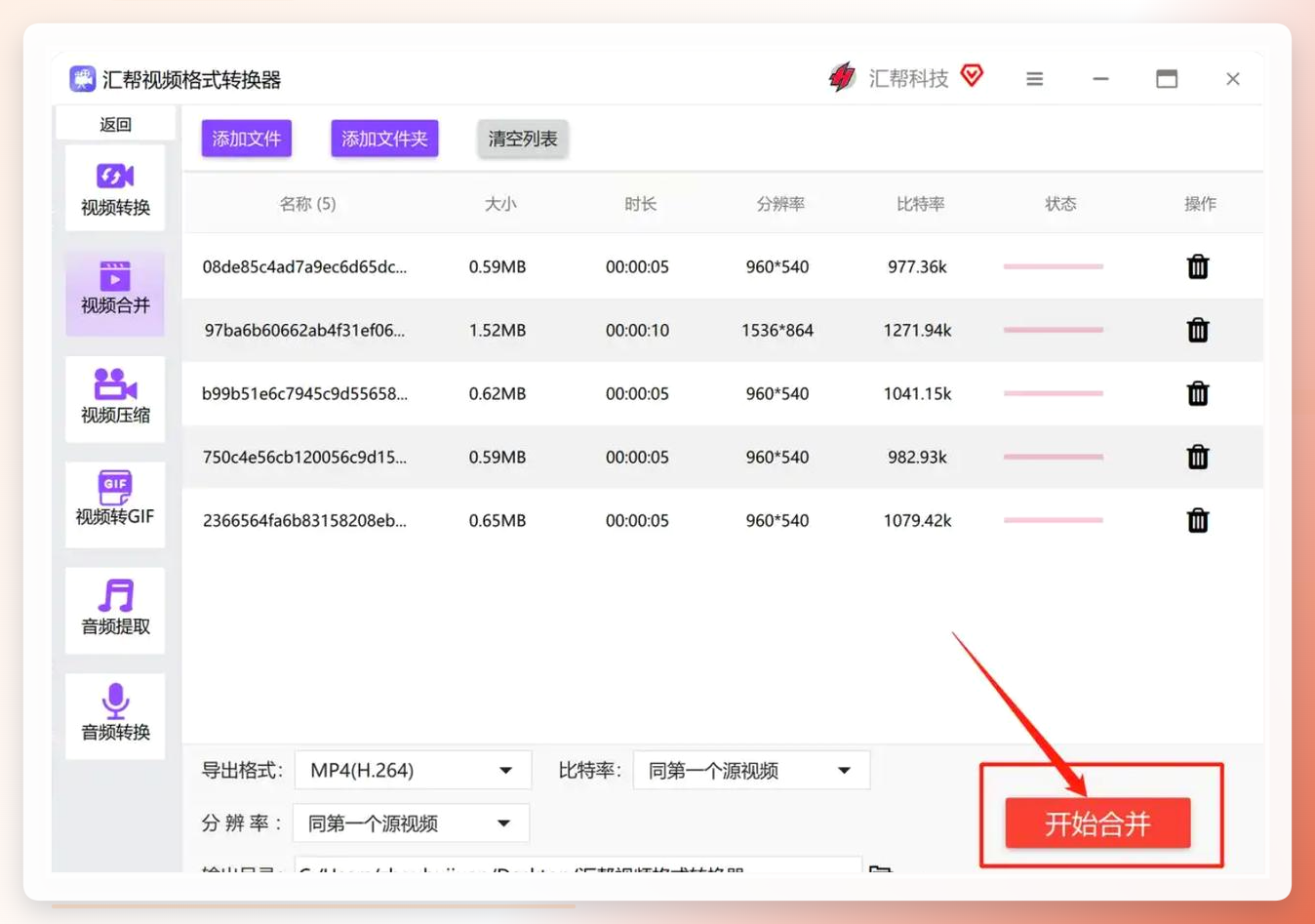This screenshot has height=924, width=1315.
Task: Click the 1079.42k bitrate value
Action: click(917, 520)
